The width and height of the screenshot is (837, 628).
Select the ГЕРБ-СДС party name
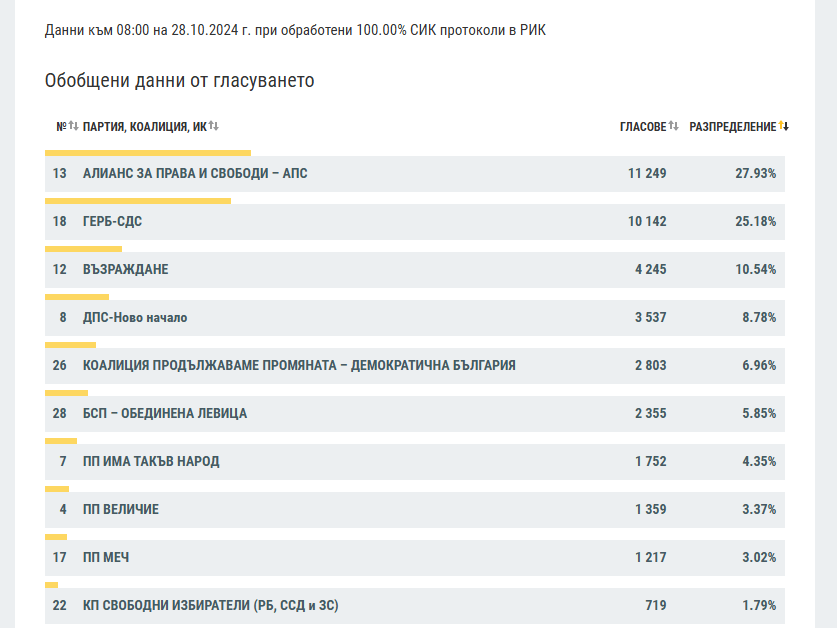(112, 222)
